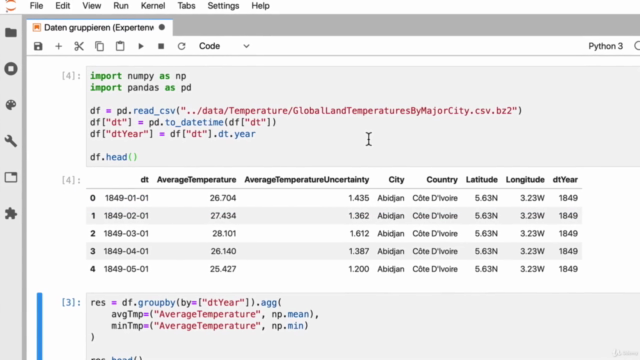Open the Settings menu
Image resolution: width=640 pixels, height=360 pixels.
point(223,6)
